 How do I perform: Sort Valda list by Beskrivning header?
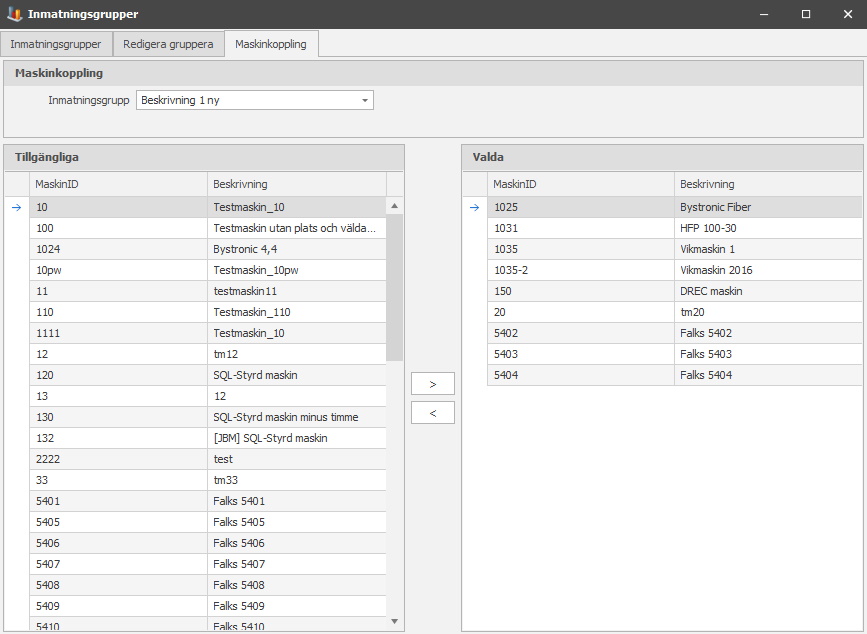768,184
